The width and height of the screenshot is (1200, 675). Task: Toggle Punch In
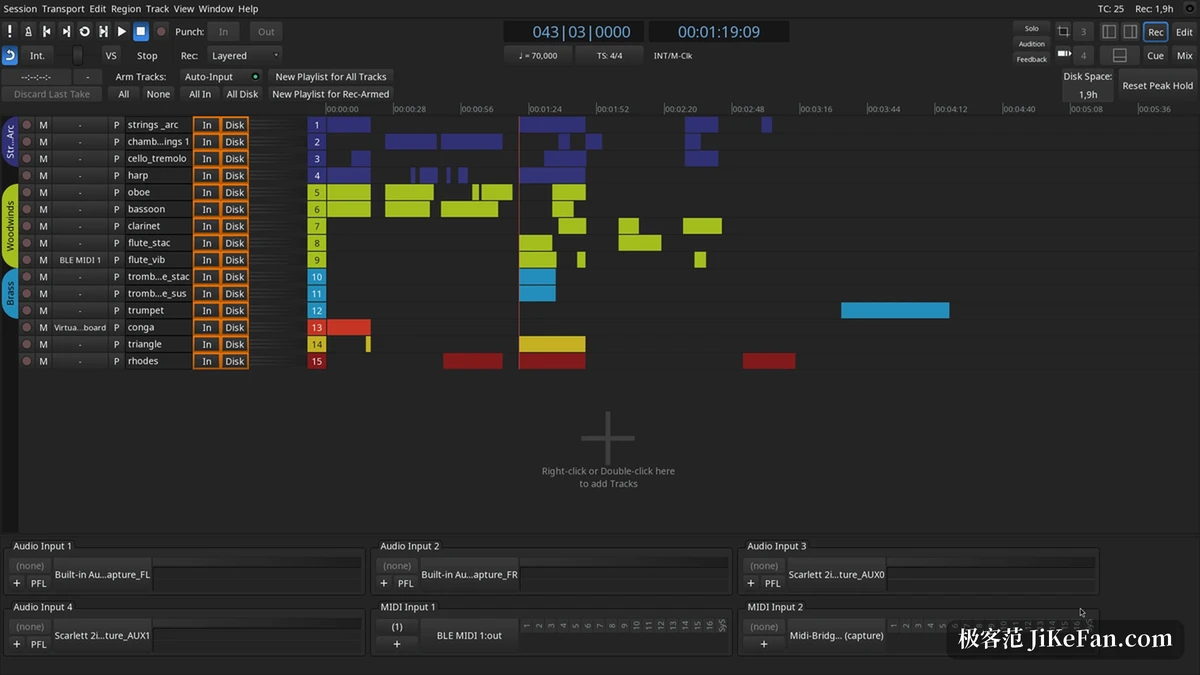point(223,32)
